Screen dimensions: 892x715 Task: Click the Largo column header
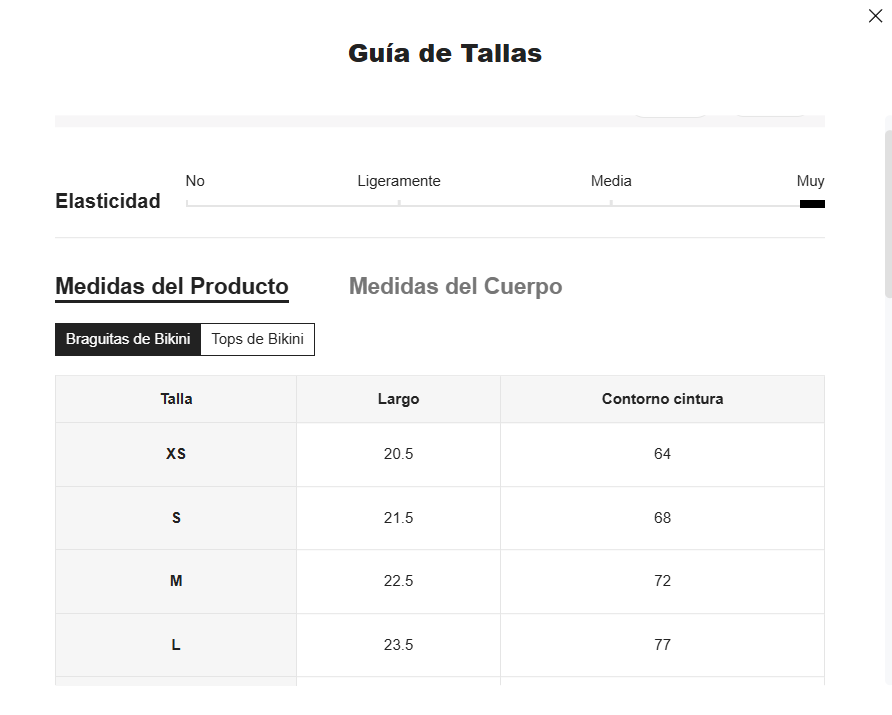coord(398,399)
